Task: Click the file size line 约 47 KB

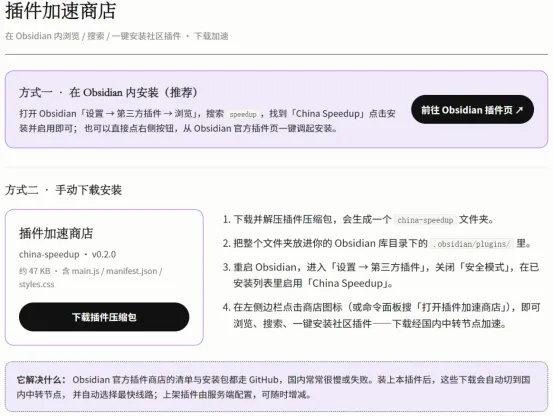Action: pyautogui.click(x=90, y=271)
